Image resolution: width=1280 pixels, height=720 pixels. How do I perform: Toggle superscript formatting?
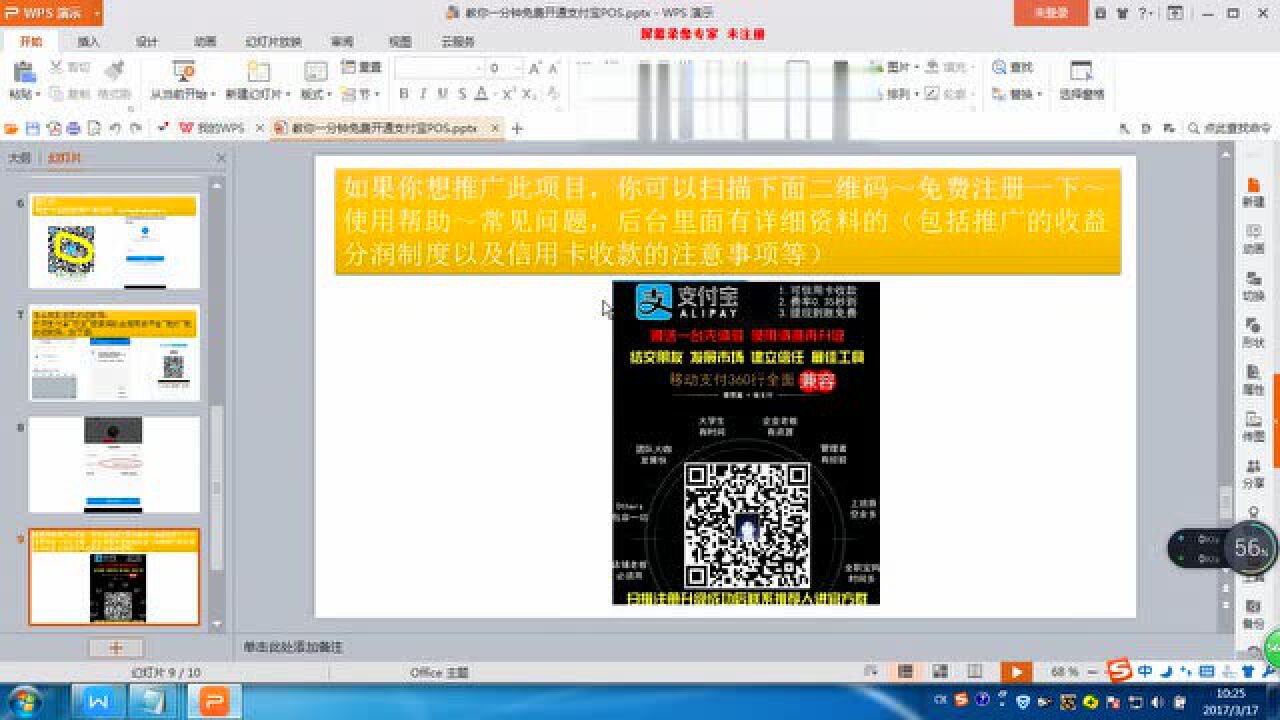pos(508,94)
